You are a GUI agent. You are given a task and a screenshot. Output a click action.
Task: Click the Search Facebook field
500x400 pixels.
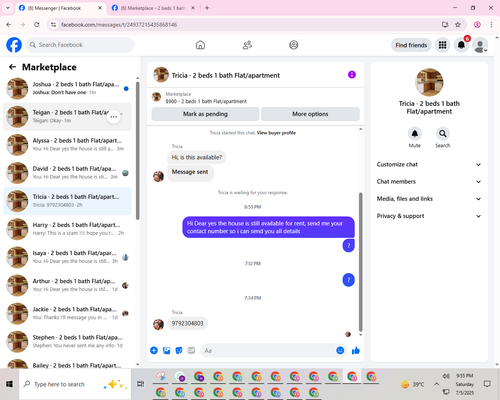pos(80,45)
